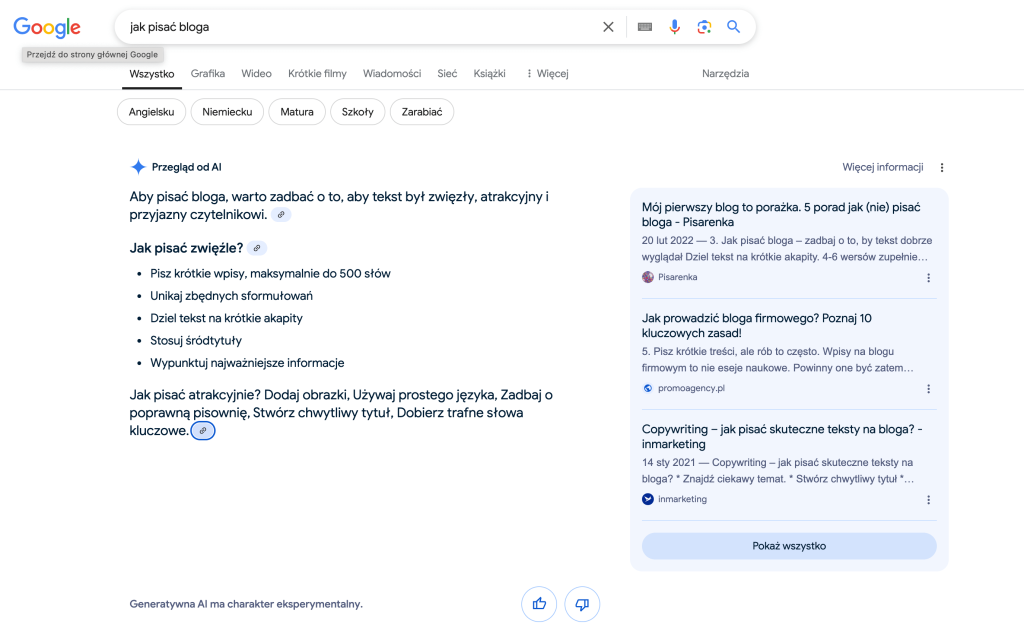Open the three-dot menu on the Pisarenka result
This screenshot has width=1024, height=634.
click(928, 277)
